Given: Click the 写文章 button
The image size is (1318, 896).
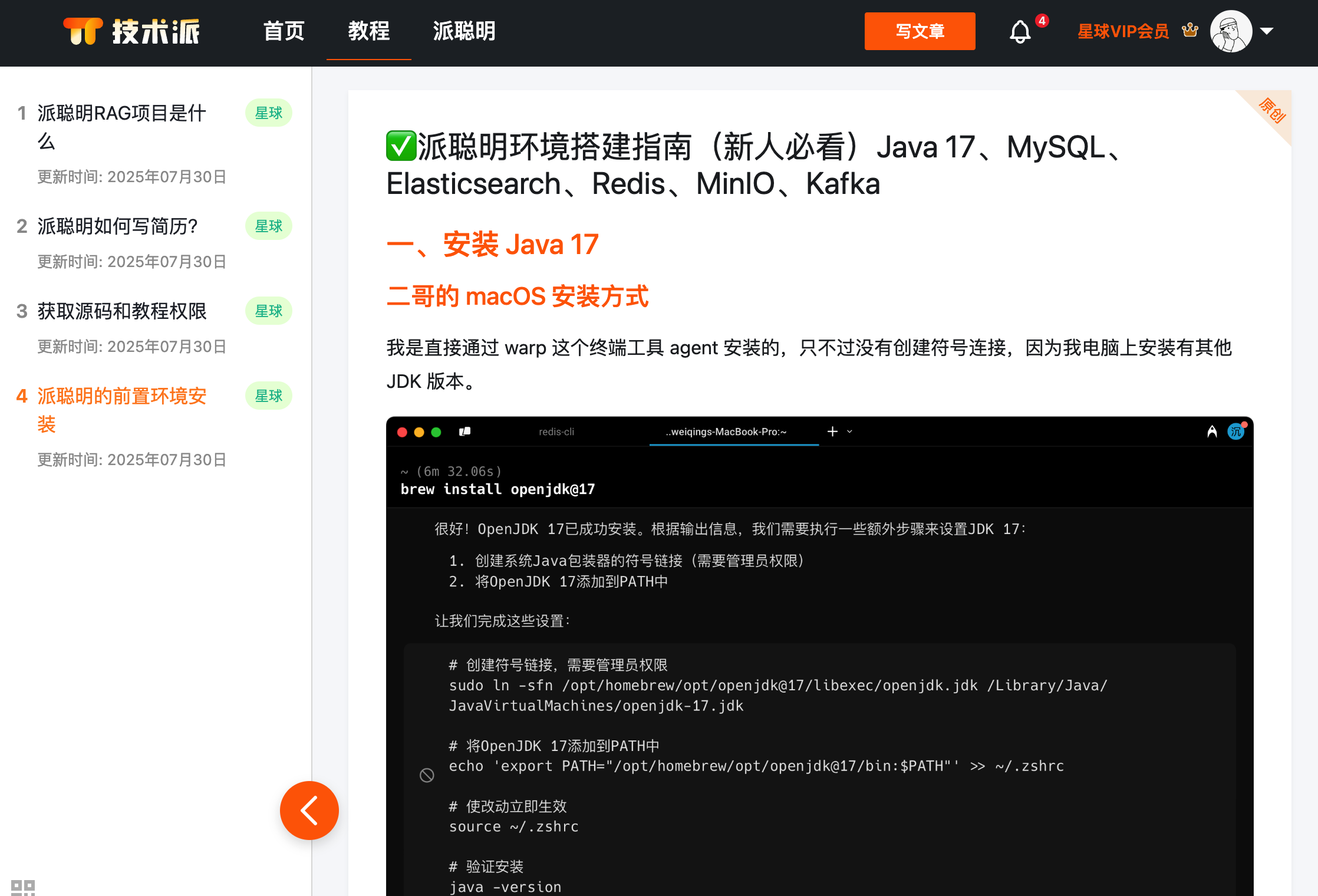Looking at the screenshot, I should [x=920, y=31].
